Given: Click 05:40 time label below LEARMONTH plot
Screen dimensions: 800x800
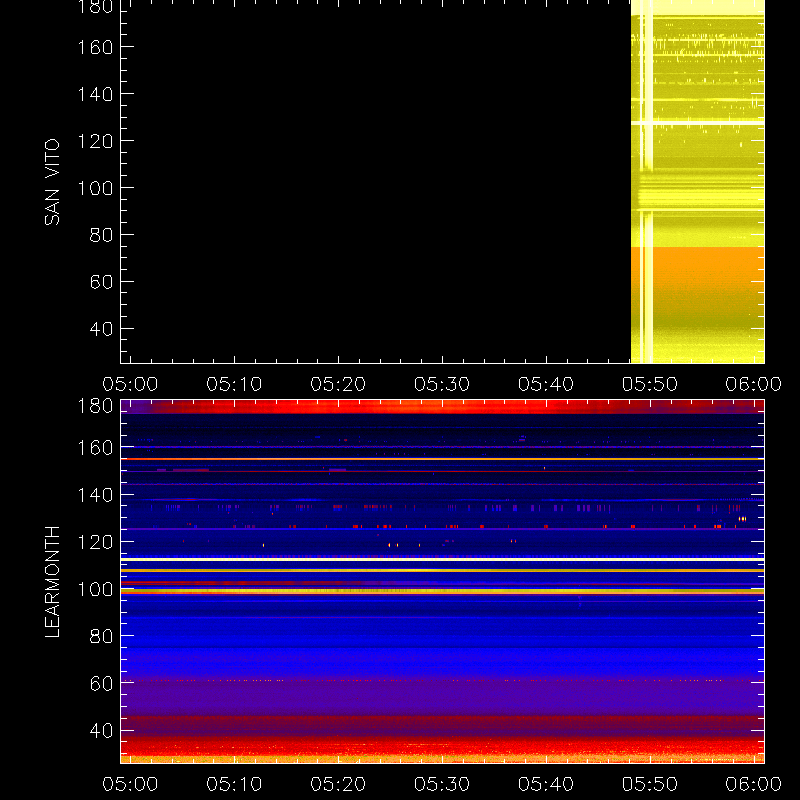Looking at the screenshot, I should click(x=546, y=784).
